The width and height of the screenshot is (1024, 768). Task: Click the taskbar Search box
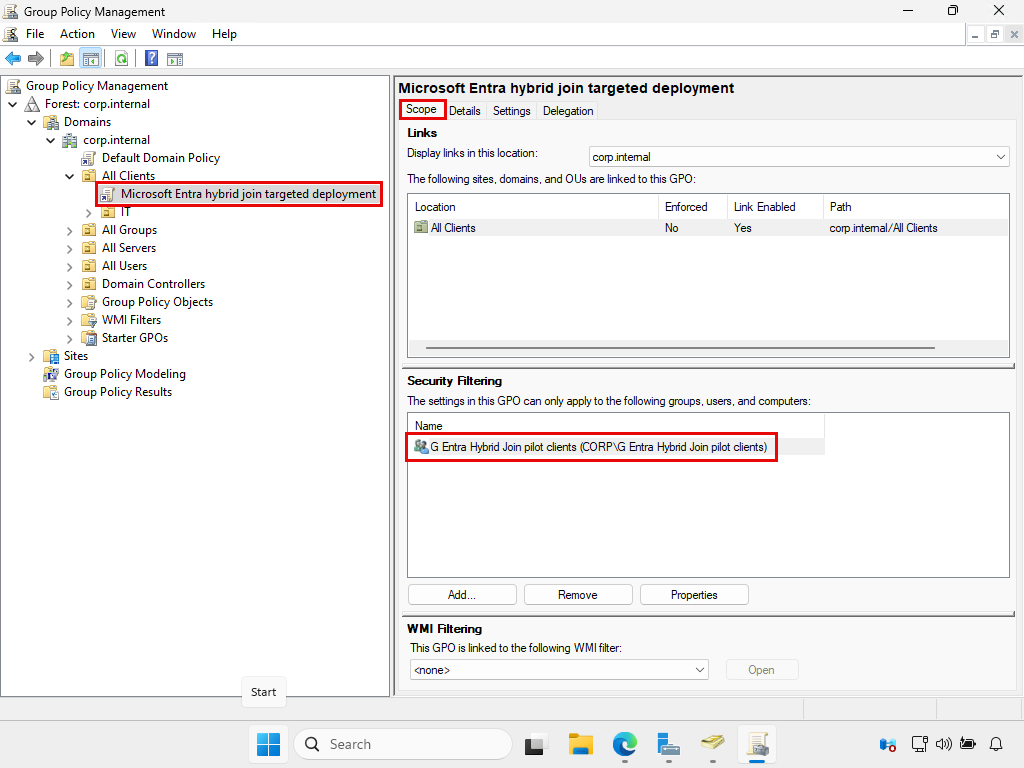click(x=403, y=744)
